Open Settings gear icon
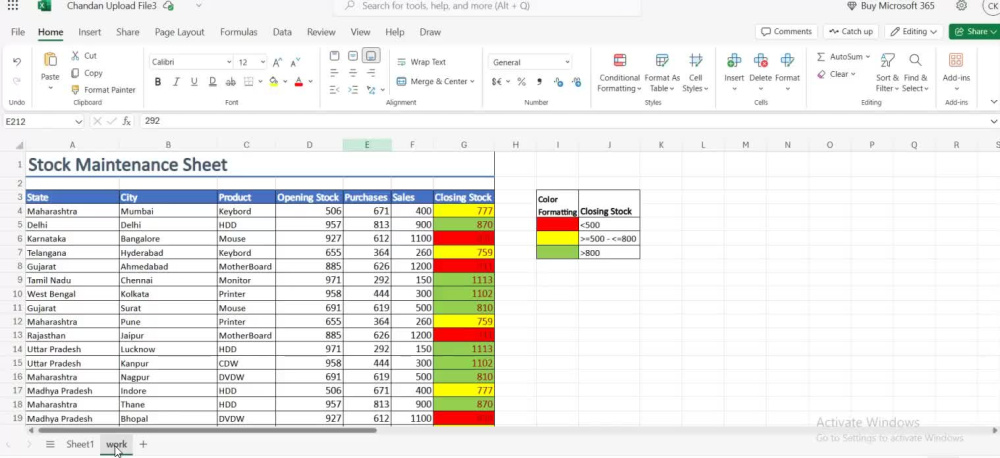1000x458 pixels. pos(961,6)
